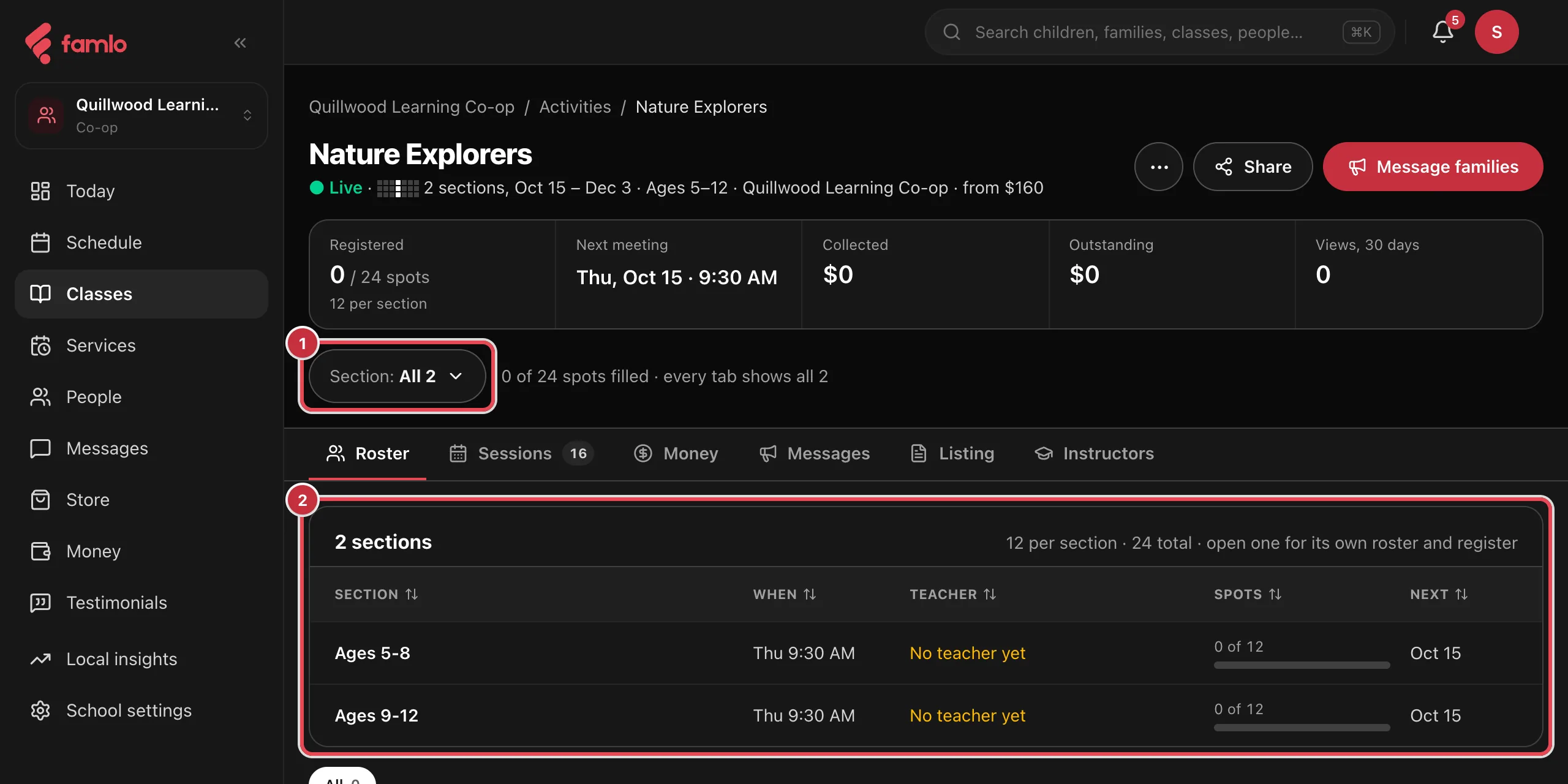Click the Message families button
This screenshot has height=784, width=1568.
[x=1433, y=167]
